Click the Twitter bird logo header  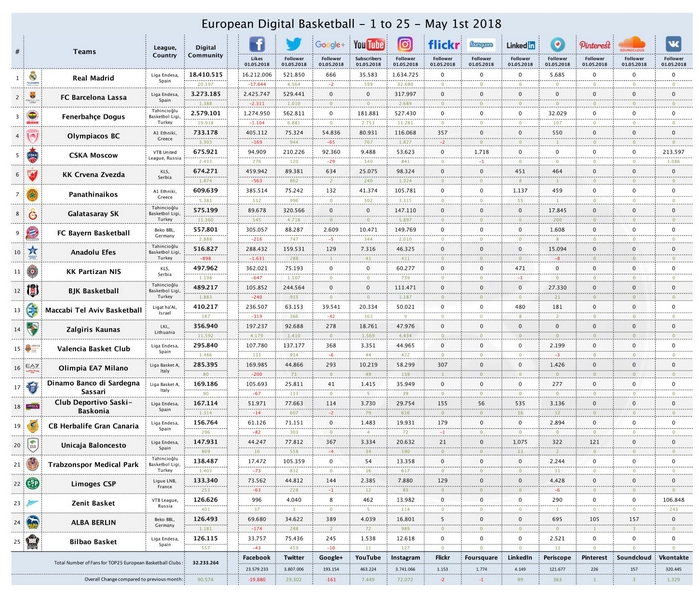point(294,44)
